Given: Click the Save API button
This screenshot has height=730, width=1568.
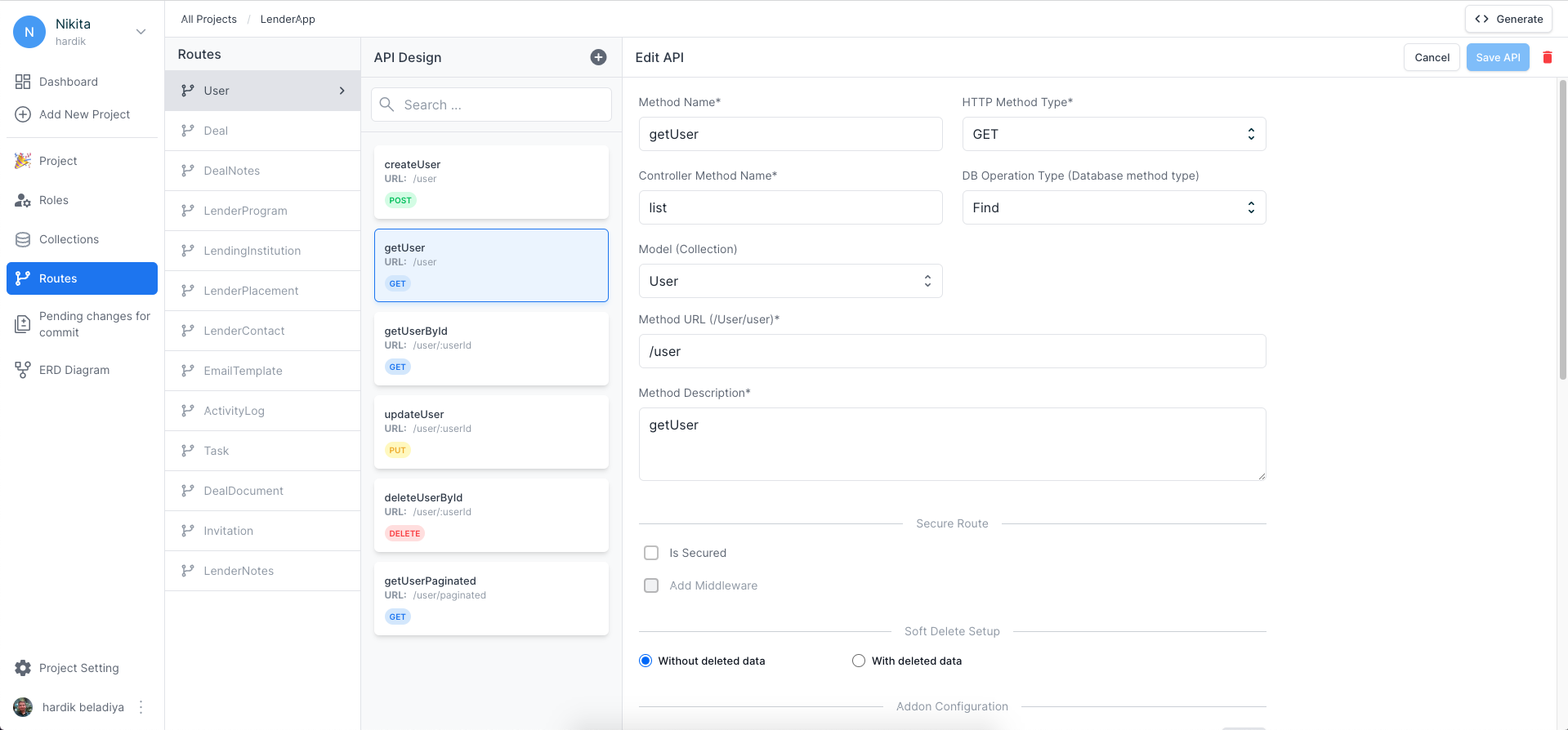Looking at the screenshot, I should click(1497, 57).
